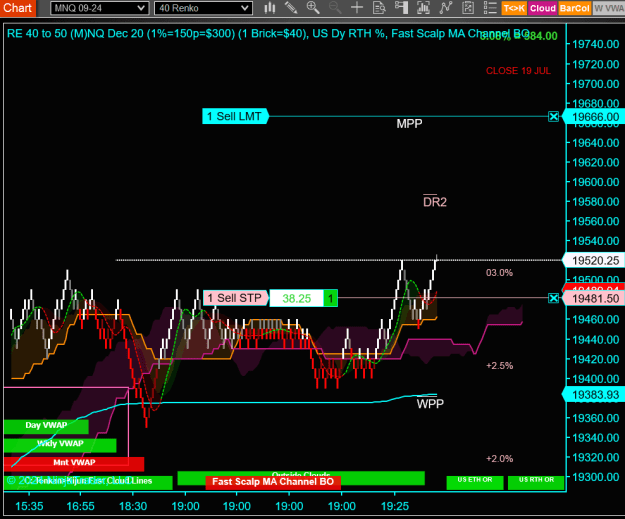
Task: Toggle the Chart Trader icon
Action: point(401,8)
